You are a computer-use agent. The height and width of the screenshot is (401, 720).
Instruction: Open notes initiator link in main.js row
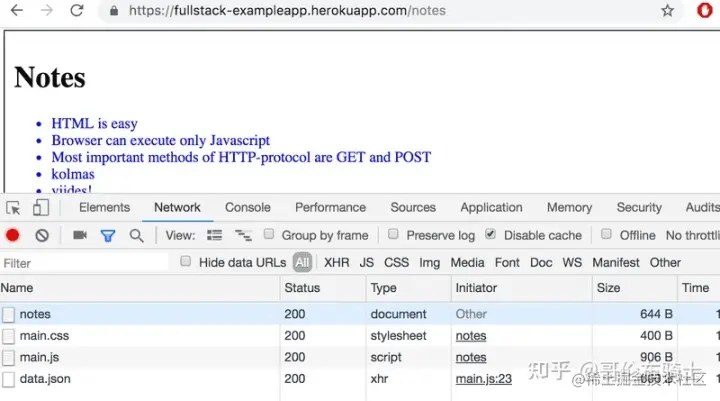pyautogui.click(x=471, y=357)
